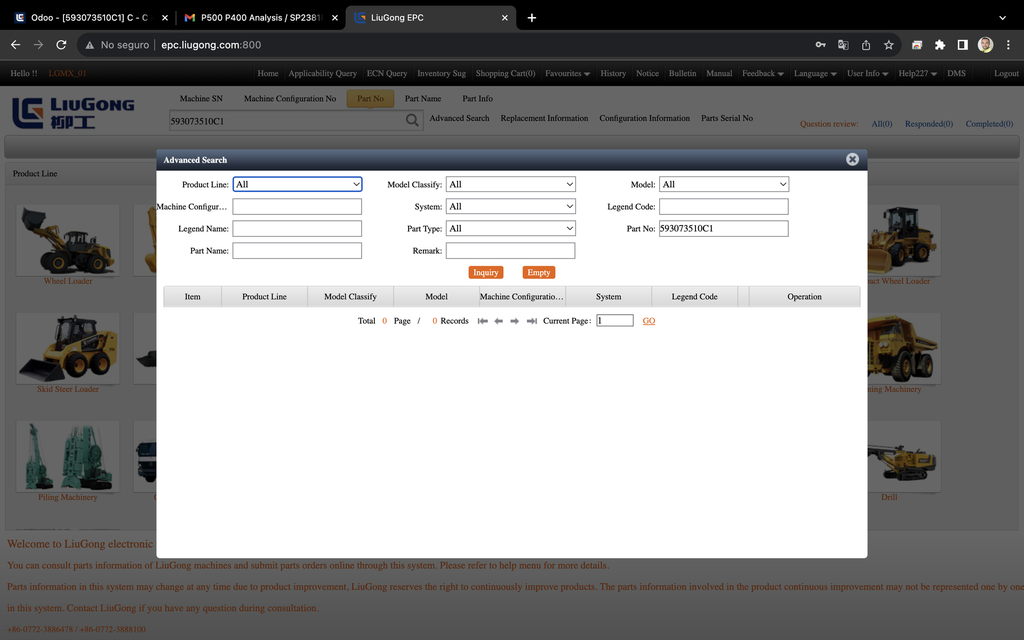The width and height of the screenshot is (1024, 640).
Task: Select the Part Name search tab
Action: click(422, 99)
